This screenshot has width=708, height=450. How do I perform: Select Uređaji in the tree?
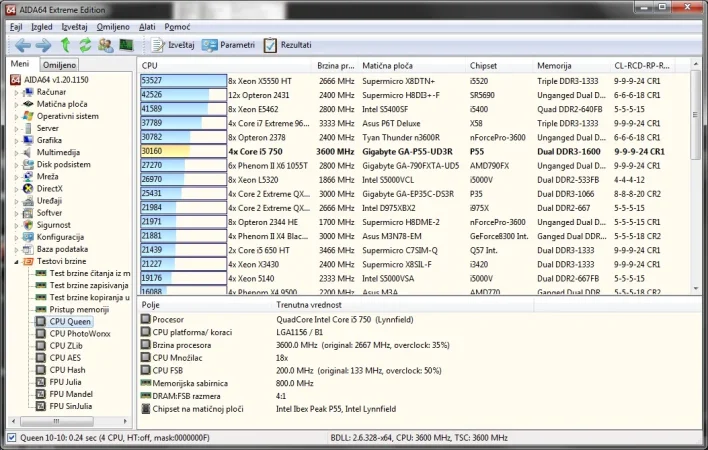(x=49, y=201)
